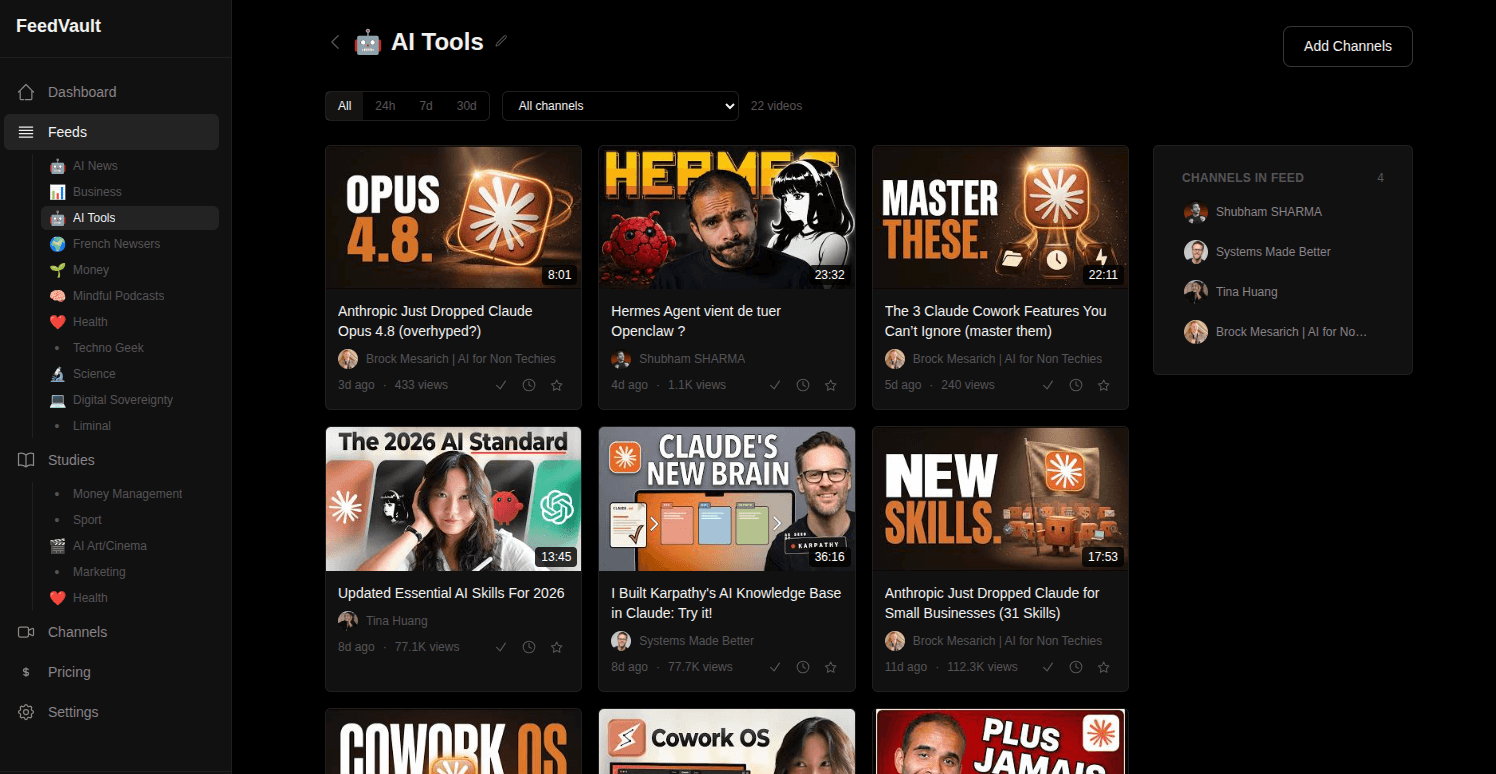Image resolution: width=1496 pixels, height=774 pixels.
Task: Mark Essential AI Skills video as watched
Action: [502, 647]
